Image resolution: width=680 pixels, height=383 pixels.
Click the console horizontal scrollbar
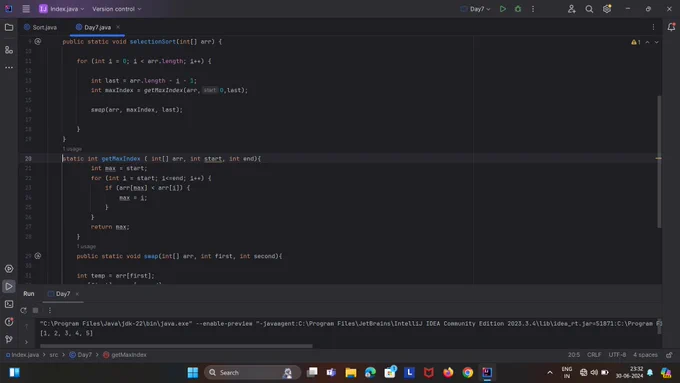[x=176, y=346]
